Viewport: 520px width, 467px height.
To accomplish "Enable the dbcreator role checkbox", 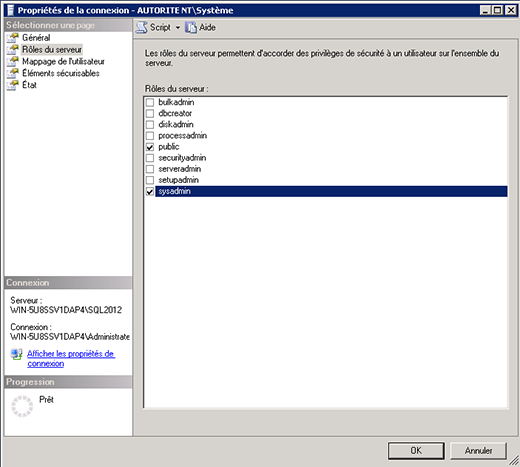I will click(150, 113).
